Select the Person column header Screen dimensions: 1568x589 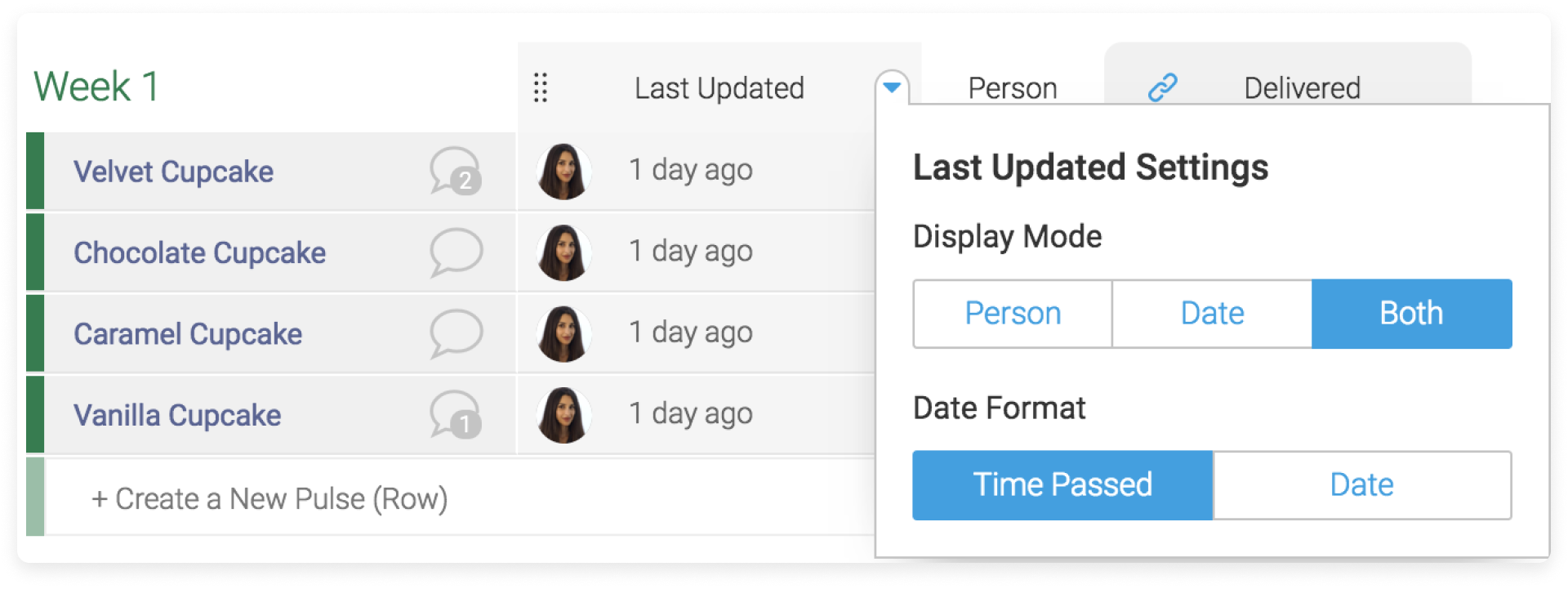(x=1013, y=88)
